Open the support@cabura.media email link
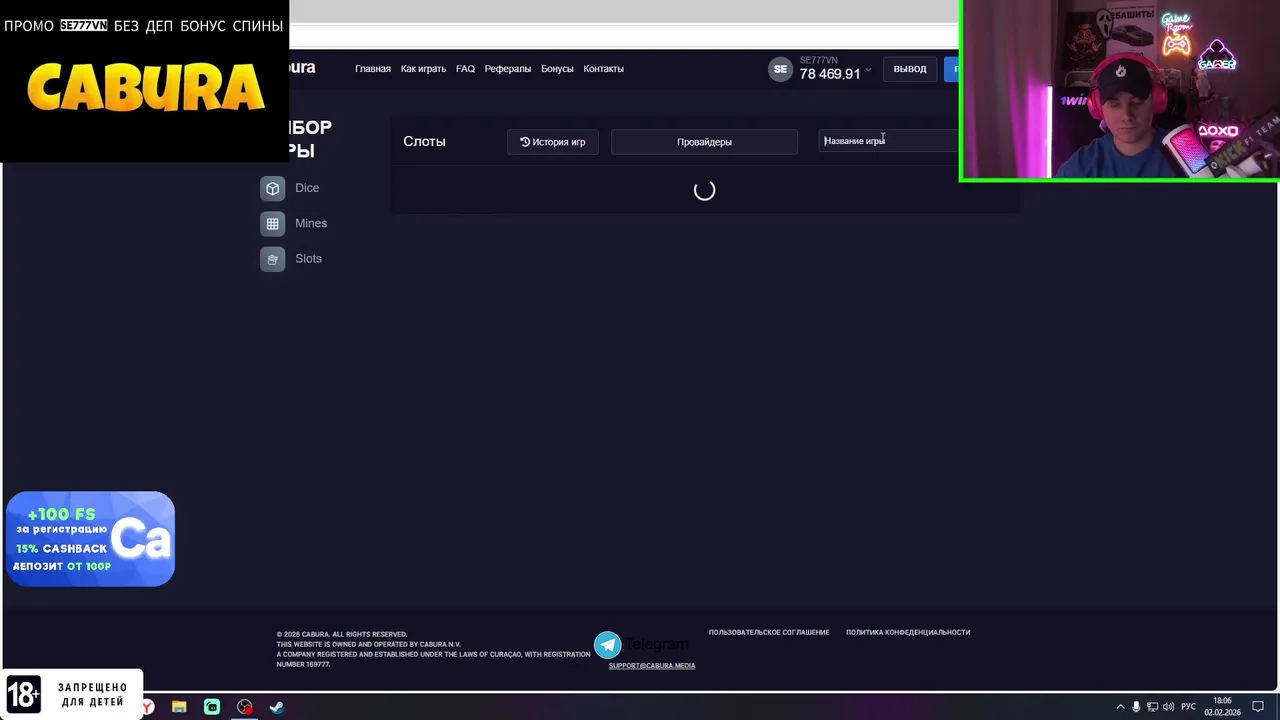This screenshot has height=720, width=1280. pos(652,665)
